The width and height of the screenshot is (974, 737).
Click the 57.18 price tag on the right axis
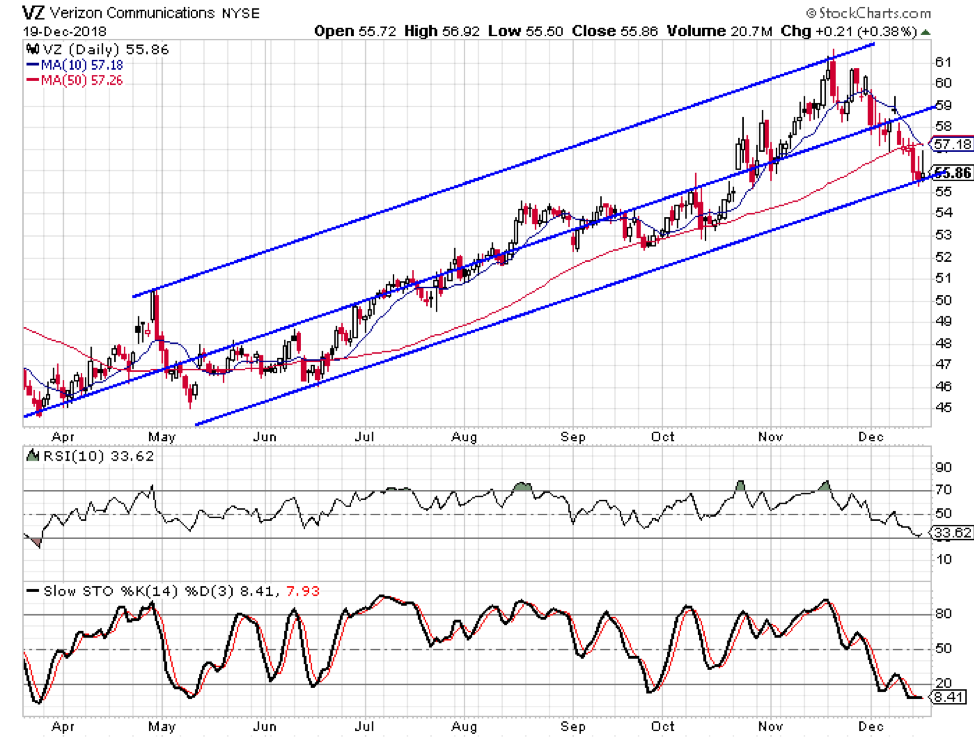[952, 144]
